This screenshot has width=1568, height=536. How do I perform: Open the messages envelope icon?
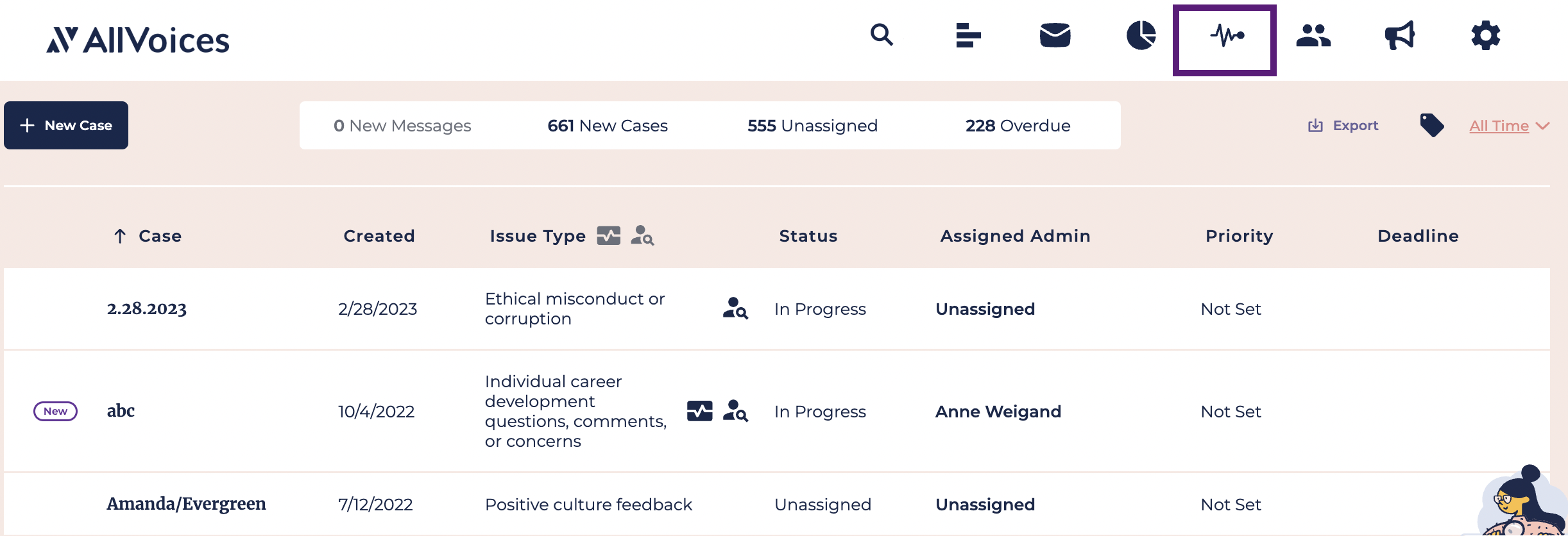1055,35
